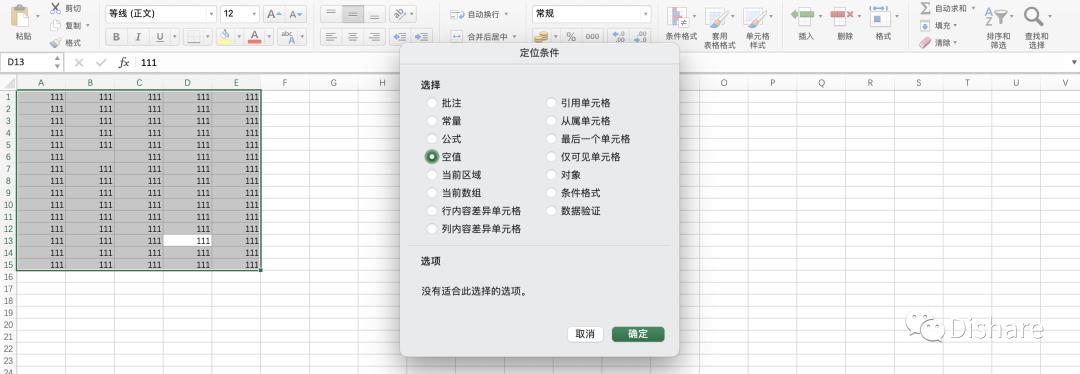Click the Insert (插入) cells icon
The width and height of the screenshot is (1080, 374).
click(802, 15)
